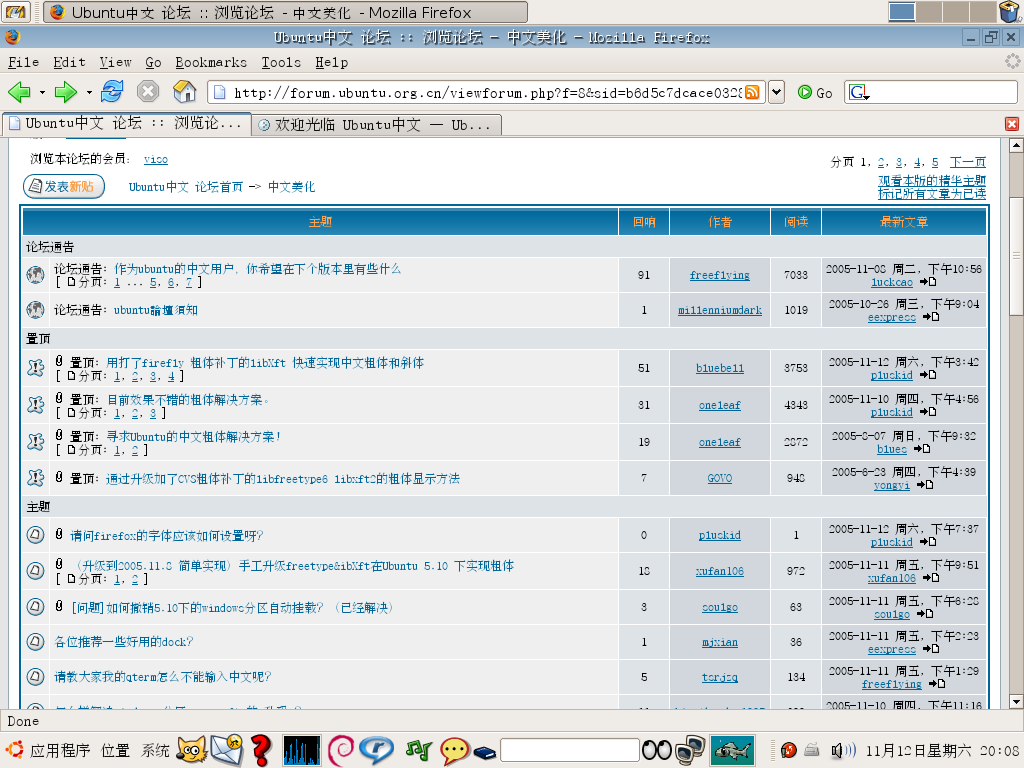
Task: Open the ubuntu論壇須知 announcement thread
Action: tap(156, 310)
